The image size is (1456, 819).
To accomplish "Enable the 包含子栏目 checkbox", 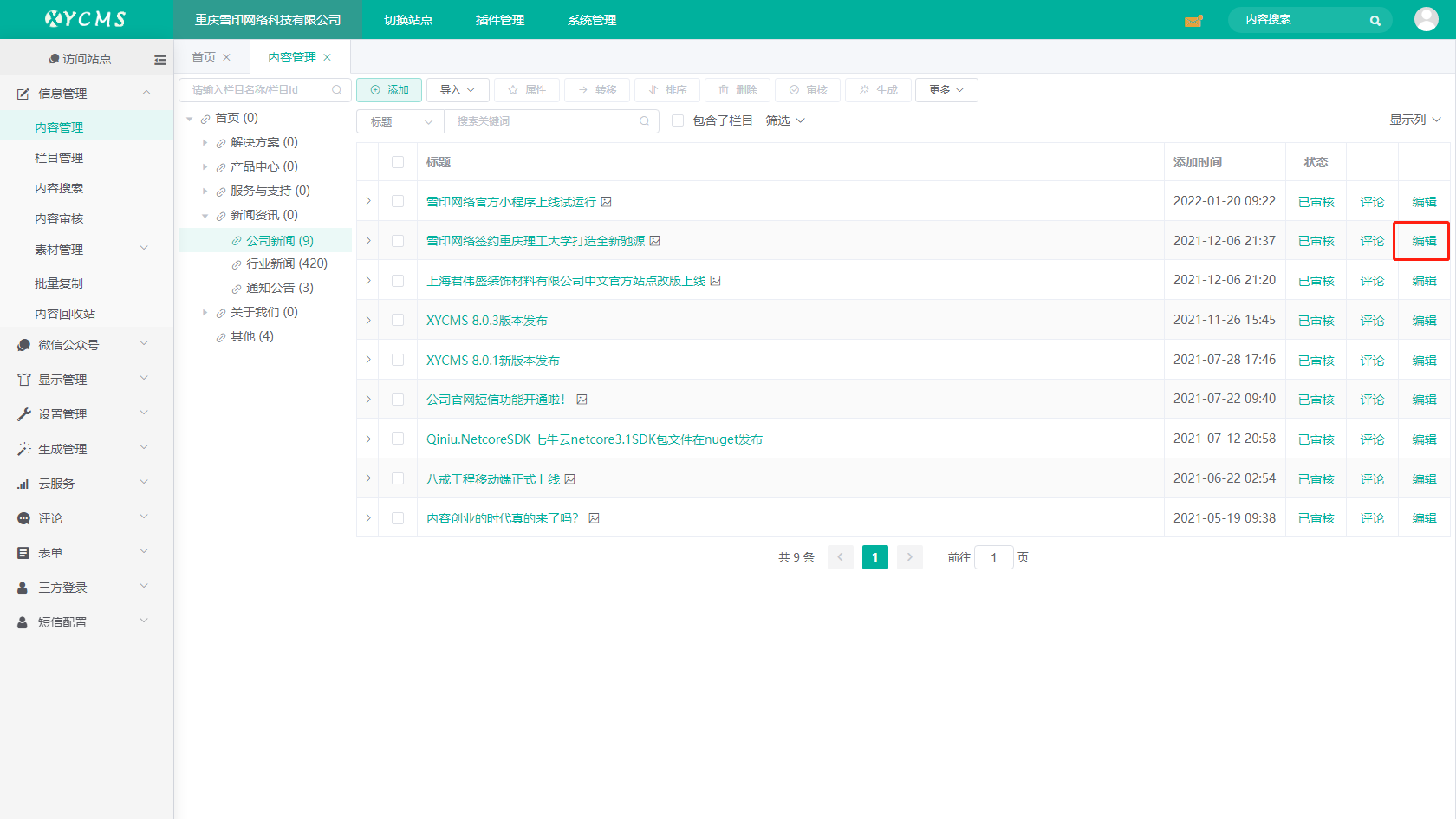I will 678,120.
